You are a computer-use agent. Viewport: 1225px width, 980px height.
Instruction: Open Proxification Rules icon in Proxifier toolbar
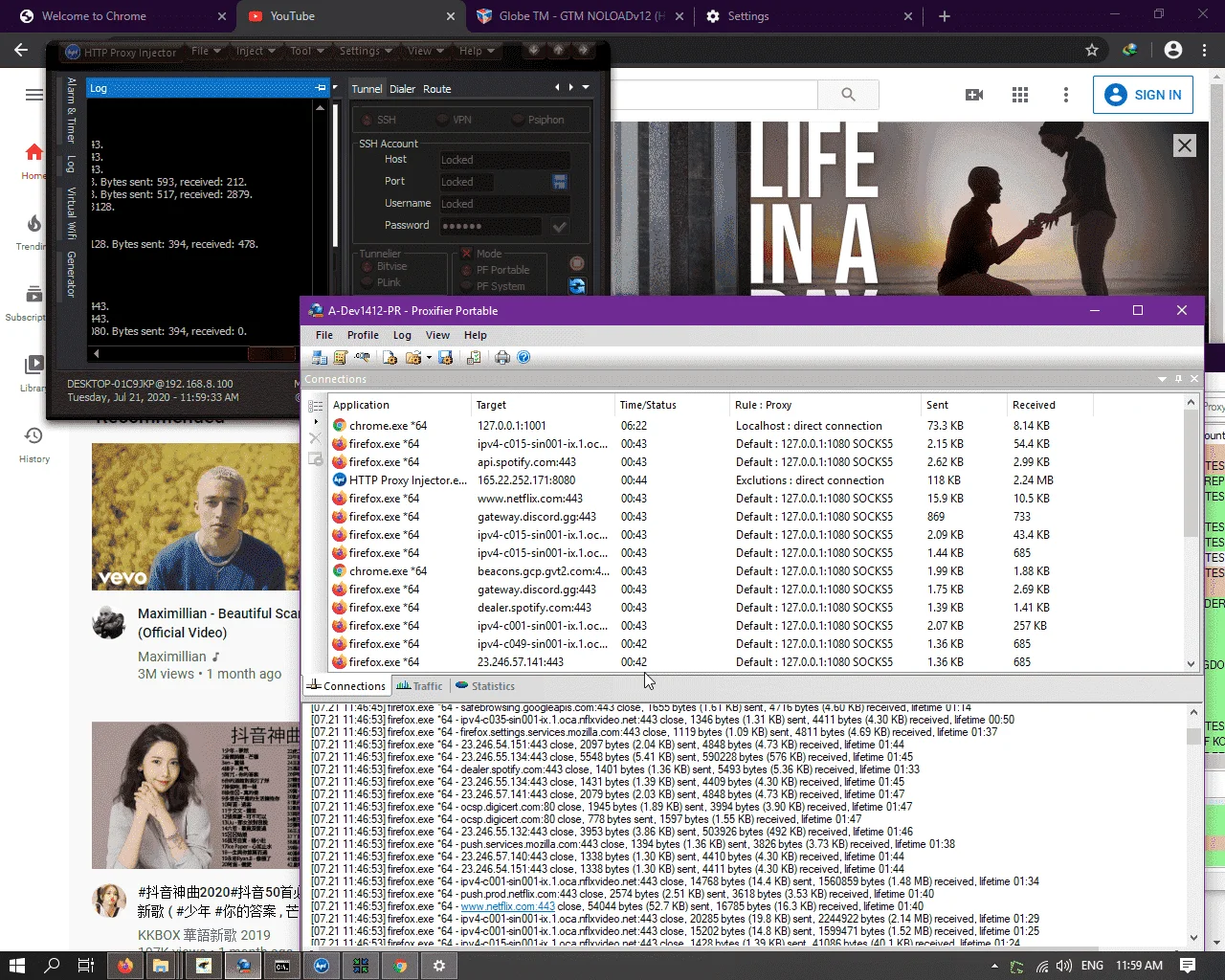[340, 357]
